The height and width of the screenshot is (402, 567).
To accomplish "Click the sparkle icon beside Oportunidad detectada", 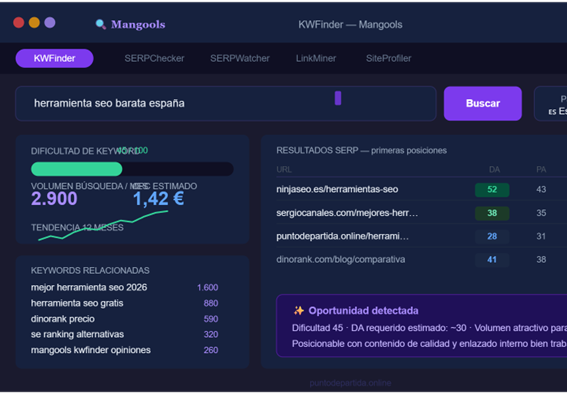I will (299, 311).
